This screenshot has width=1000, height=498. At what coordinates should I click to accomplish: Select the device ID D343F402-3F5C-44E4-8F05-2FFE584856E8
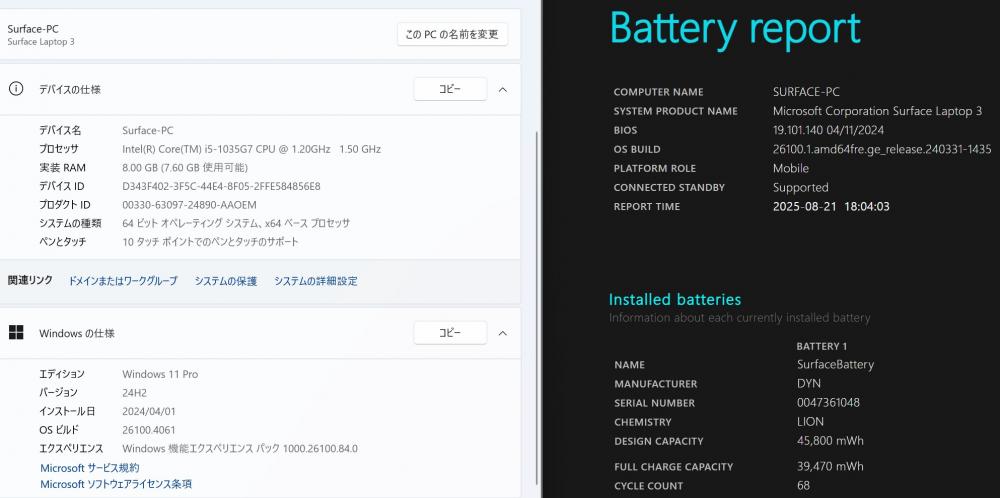[x=221, y=186]
